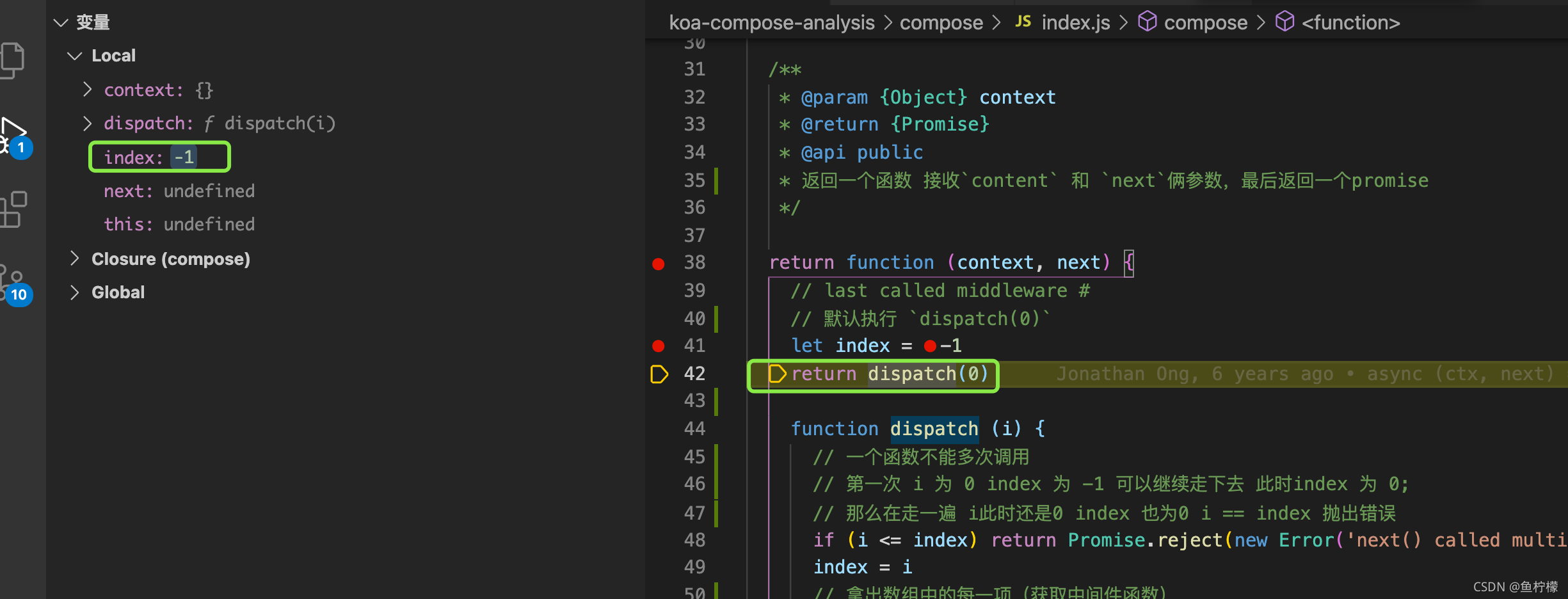The height and width of the screenshot is (599, 1568).
Task: Select the next: undefined variable row
Action: 179,191
